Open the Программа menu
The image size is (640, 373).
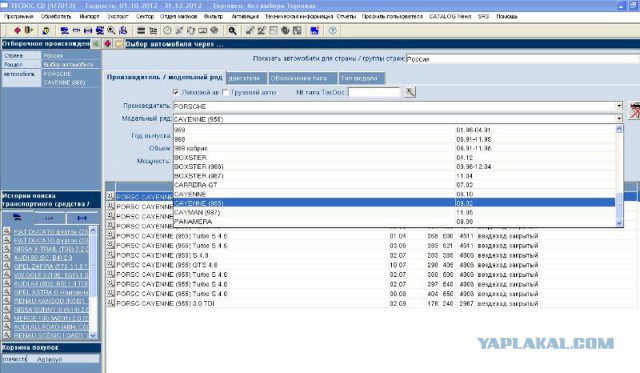pyautogui.click(x=19, y=16)
